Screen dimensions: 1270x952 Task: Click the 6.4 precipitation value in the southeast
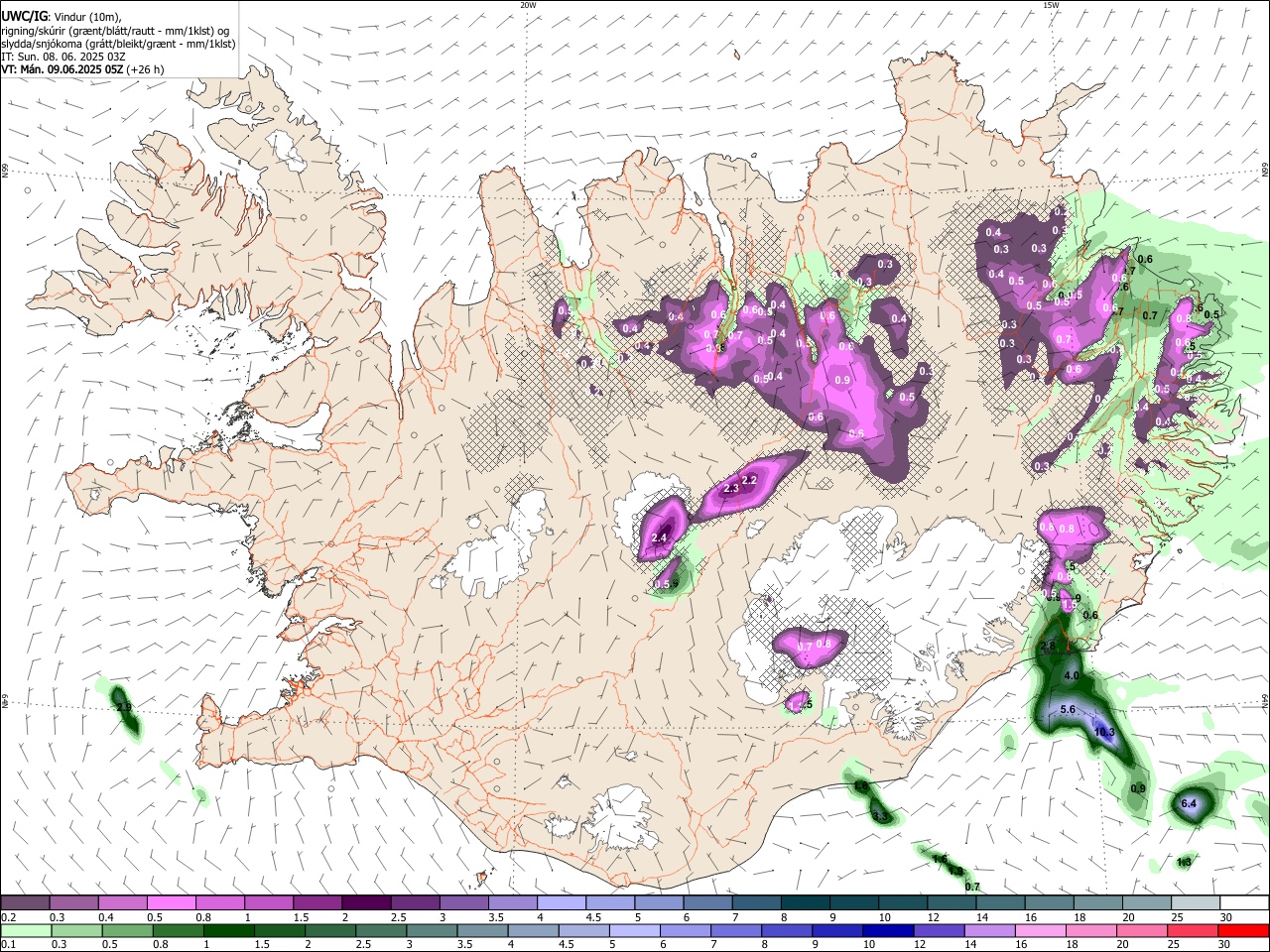(x=1189, y=803)
